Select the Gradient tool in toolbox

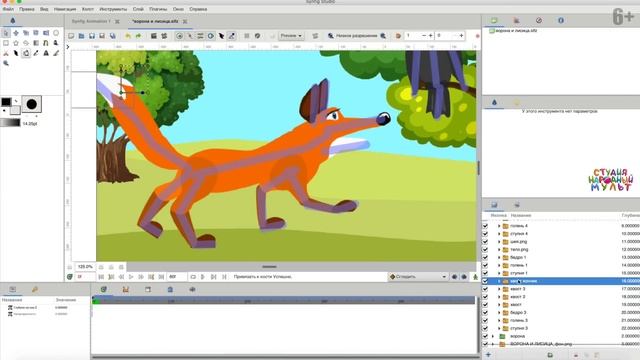click(36, 43)
